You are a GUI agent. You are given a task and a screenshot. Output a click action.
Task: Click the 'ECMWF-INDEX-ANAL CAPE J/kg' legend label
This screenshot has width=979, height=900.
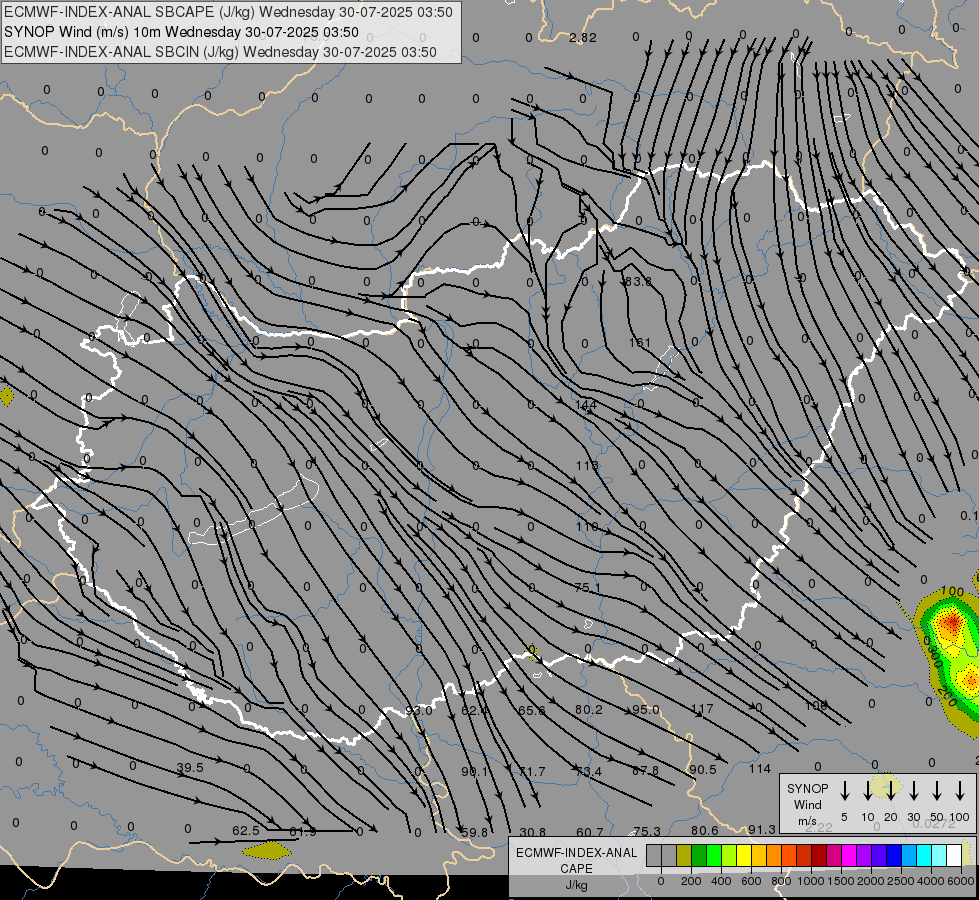(576, 868)
